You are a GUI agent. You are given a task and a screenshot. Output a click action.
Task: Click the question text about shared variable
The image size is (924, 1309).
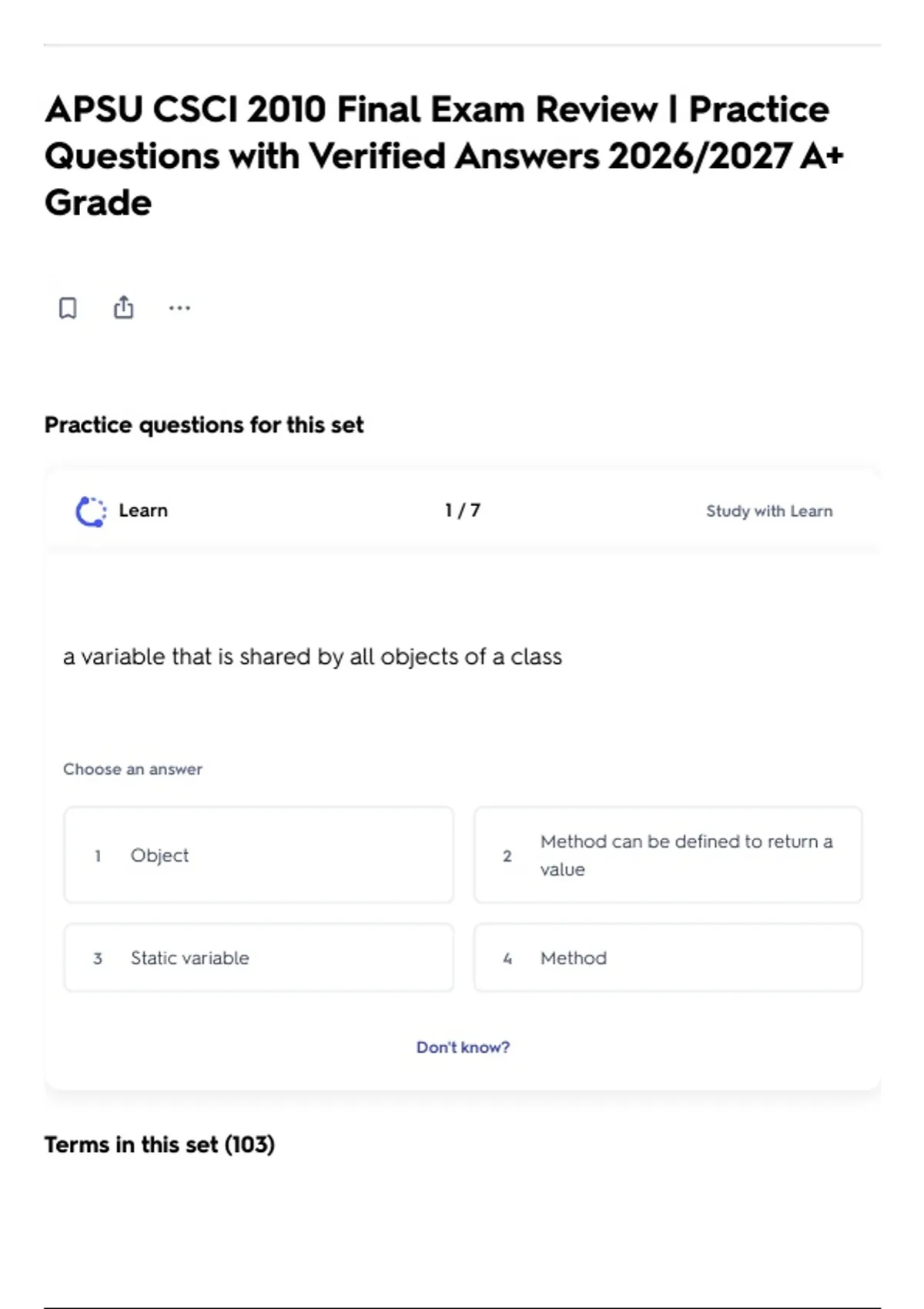pyautogui.click(x=313, y=657)
